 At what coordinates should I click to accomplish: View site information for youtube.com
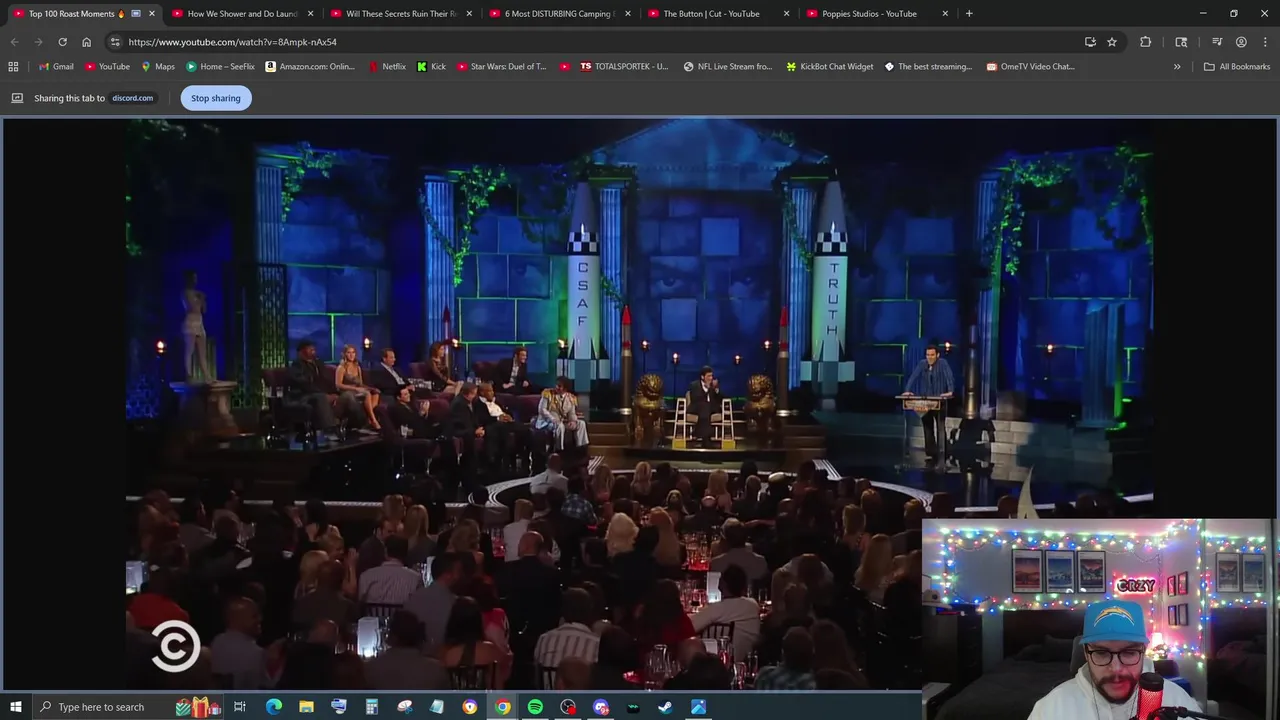coord(115,42)
